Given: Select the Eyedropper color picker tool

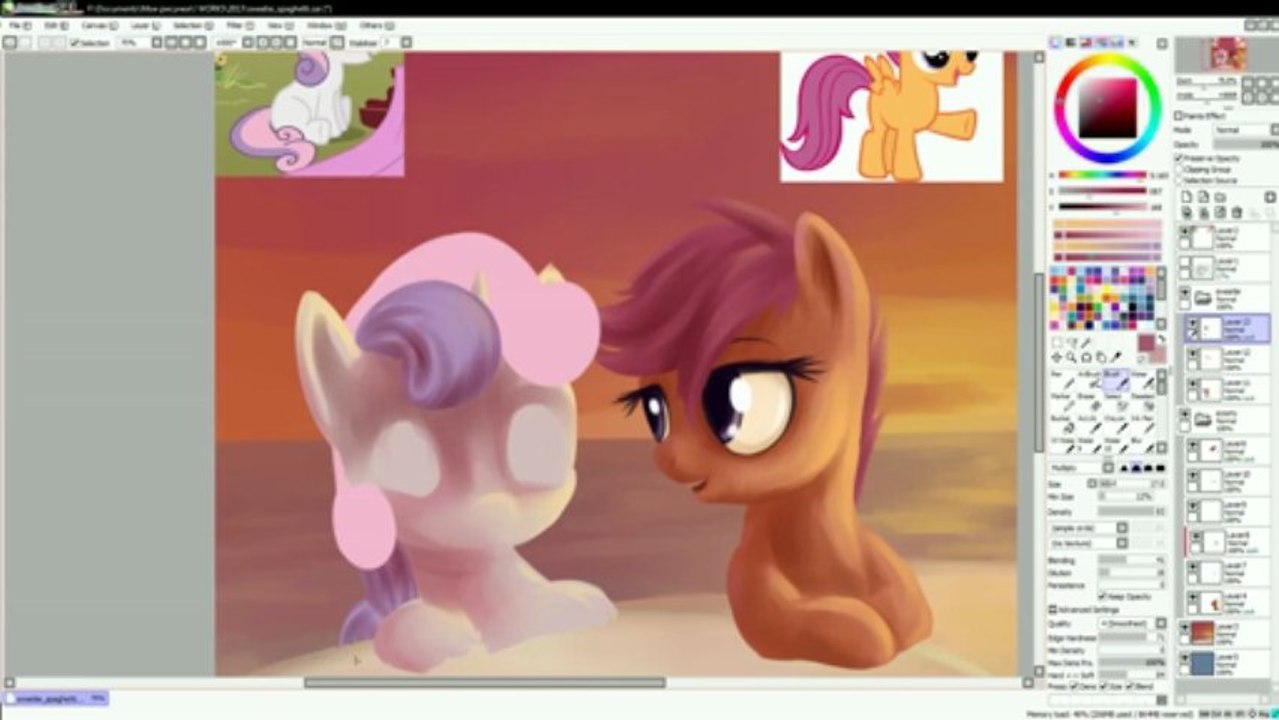Looking at the screenshot, I should click(x=1115, y=357).
